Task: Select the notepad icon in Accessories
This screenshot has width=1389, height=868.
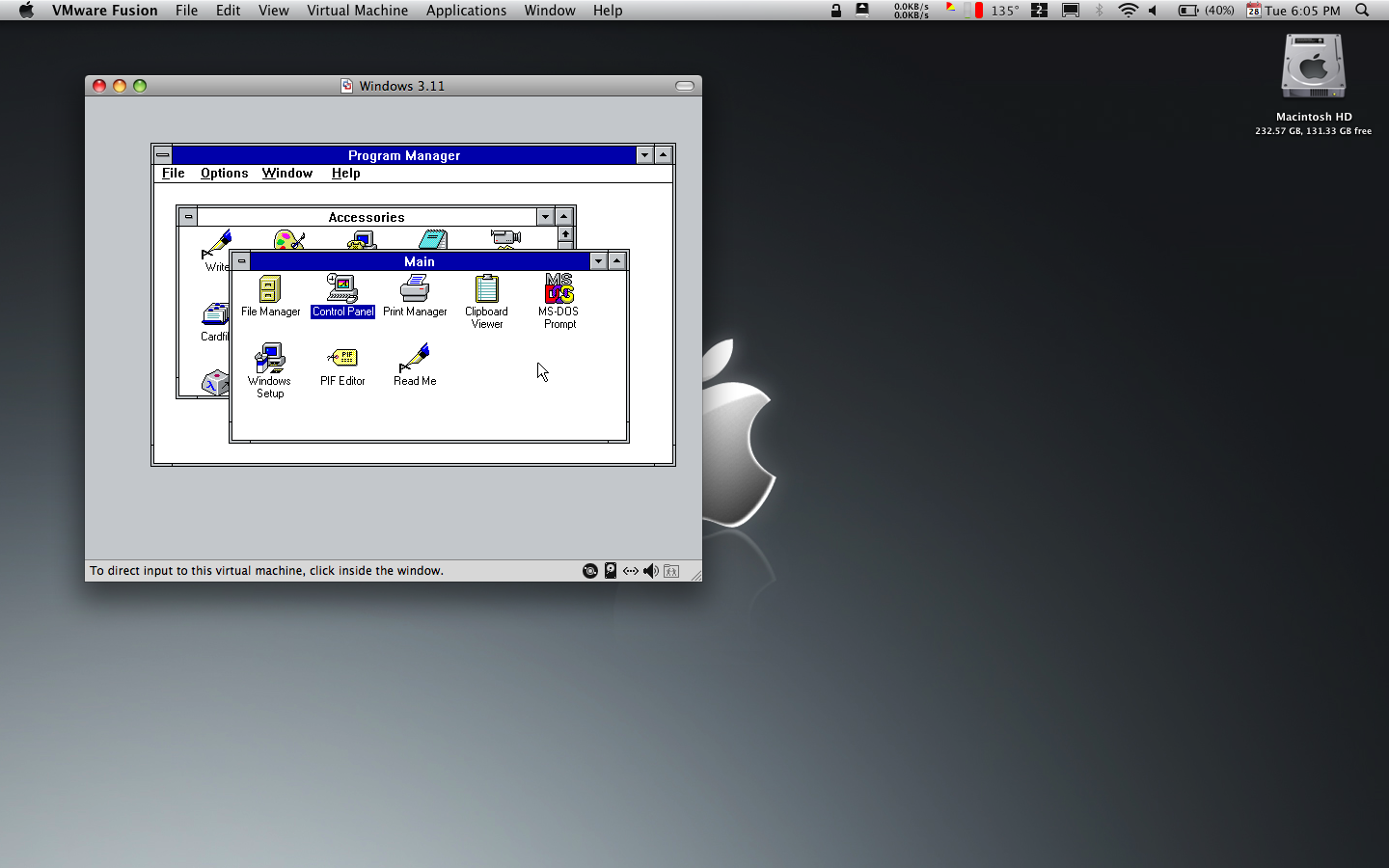Action: (x=433, y=239)
